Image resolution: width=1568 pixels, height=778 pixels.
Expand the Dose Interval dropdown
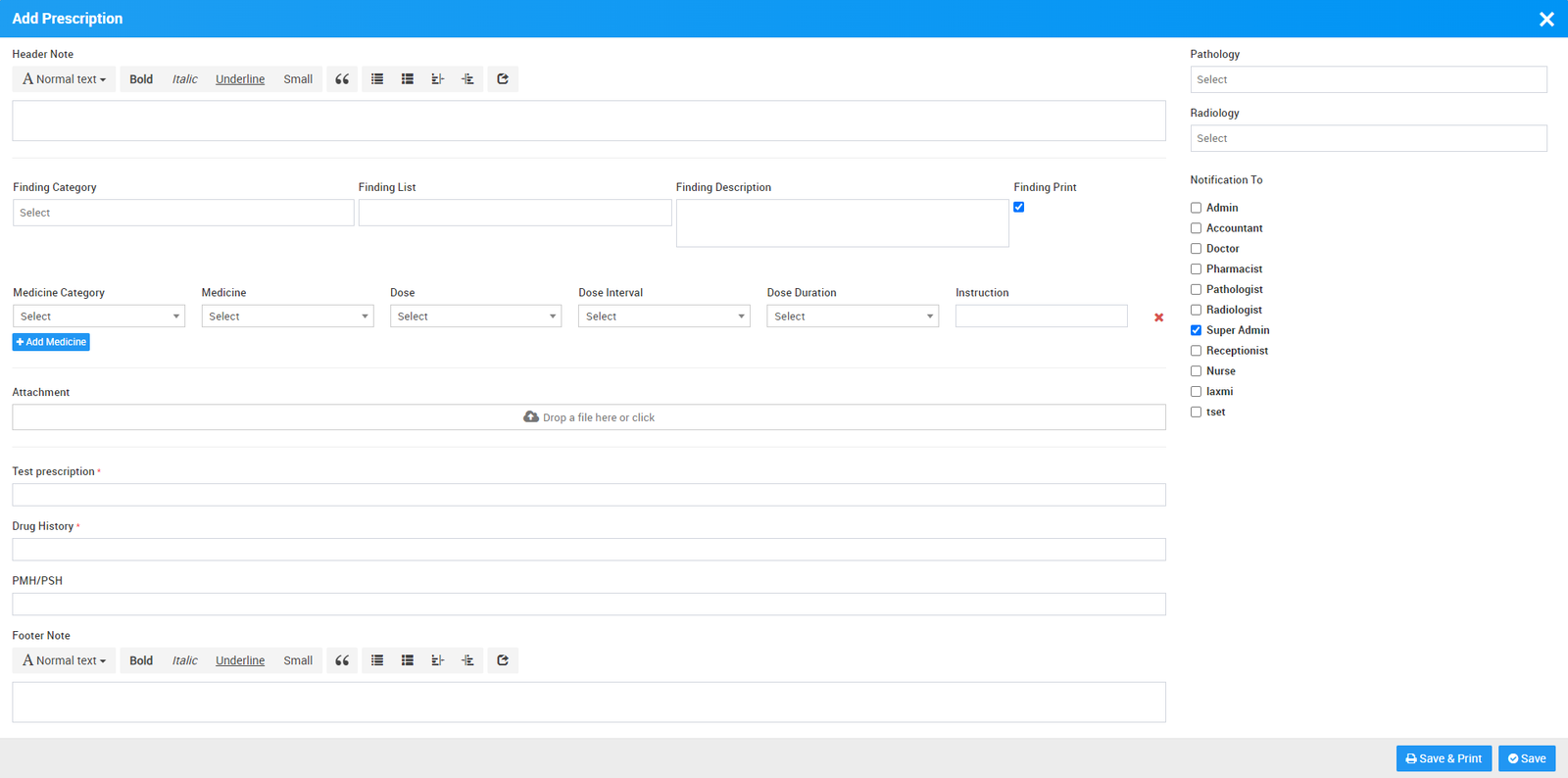[x=663, y=316]
